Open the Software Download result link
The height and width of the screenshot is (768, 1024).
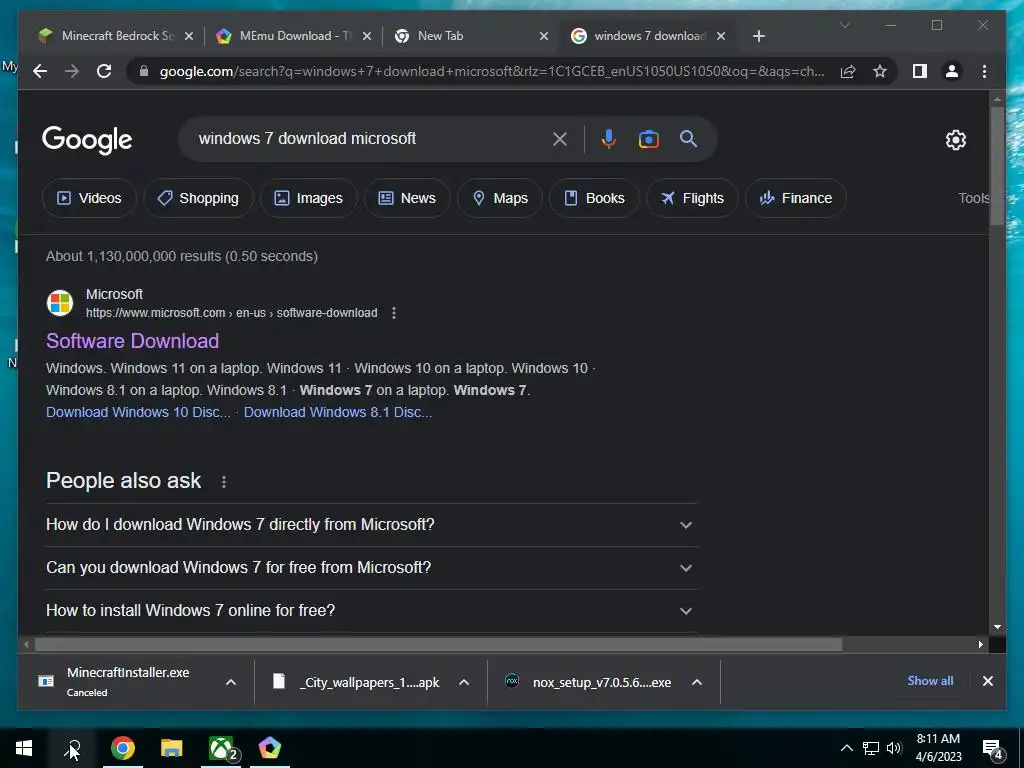tap(133, 341)
